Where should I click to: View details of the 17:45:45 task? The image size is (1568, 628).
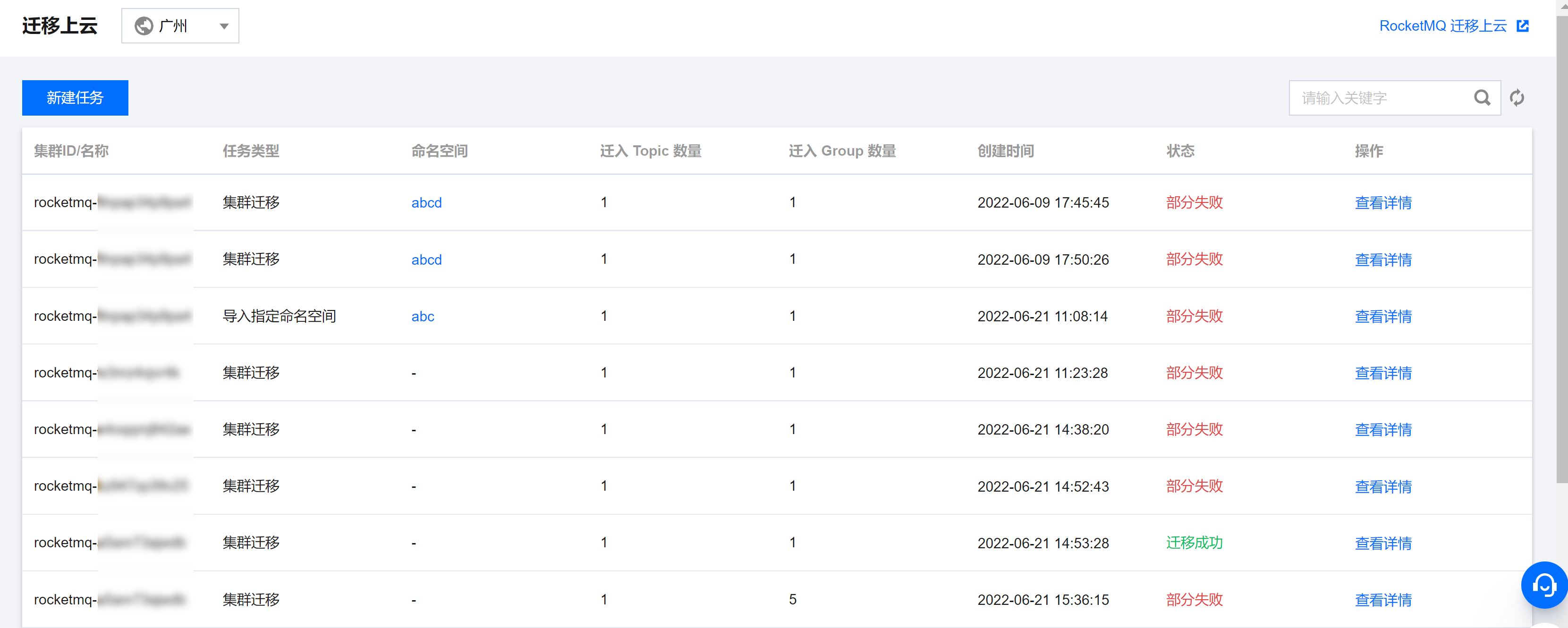point(1382,202)
